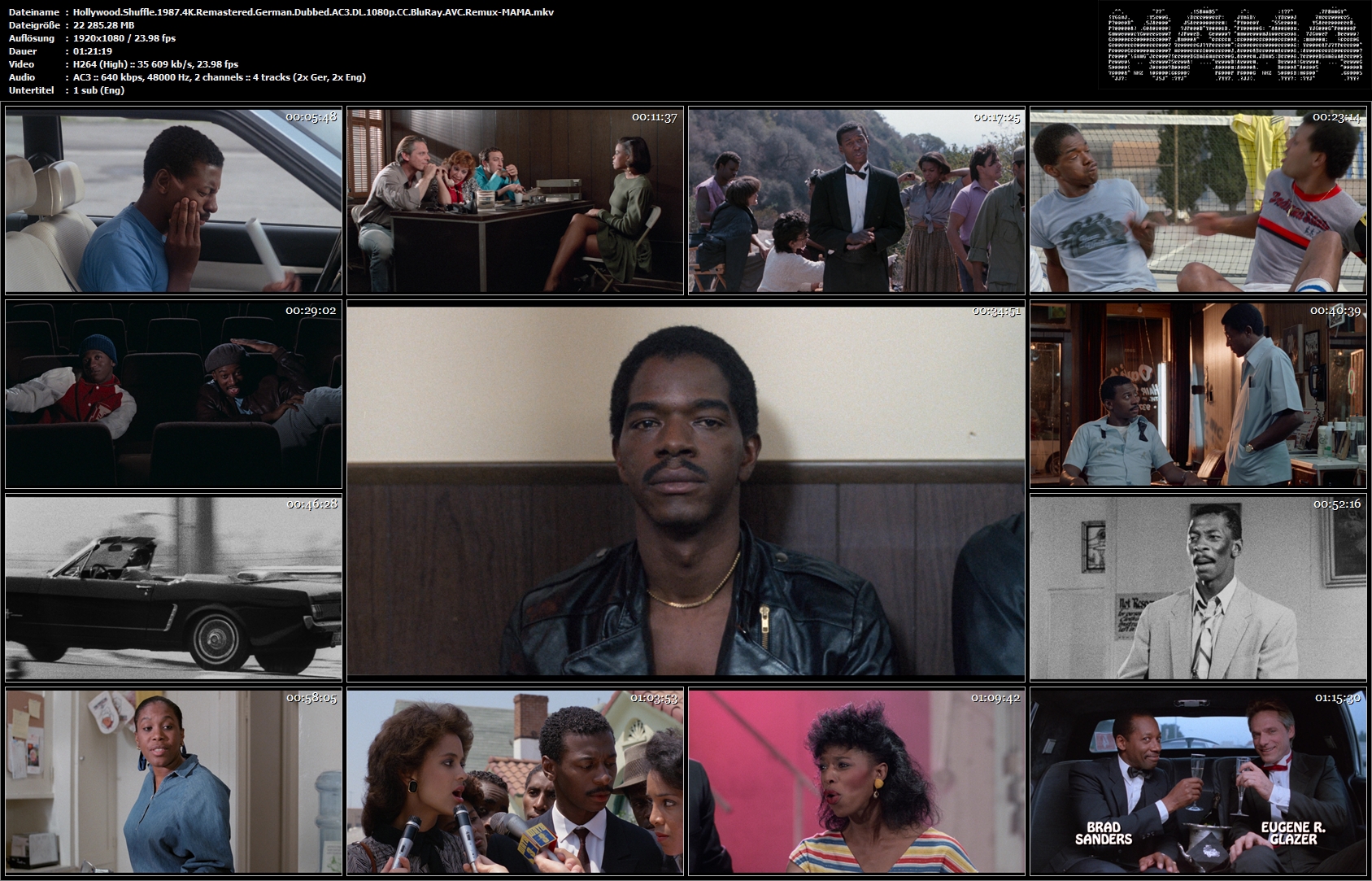1372x881 pixels.
Task: Open the barbershop frame at 00:40:39
Action: (1198, 395)
